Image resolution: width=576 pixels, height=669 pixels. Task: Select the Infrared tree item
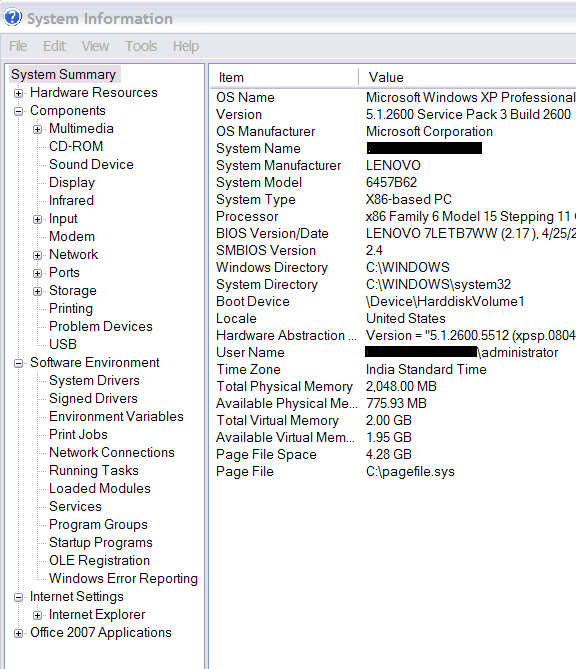(x=71, y=201)
